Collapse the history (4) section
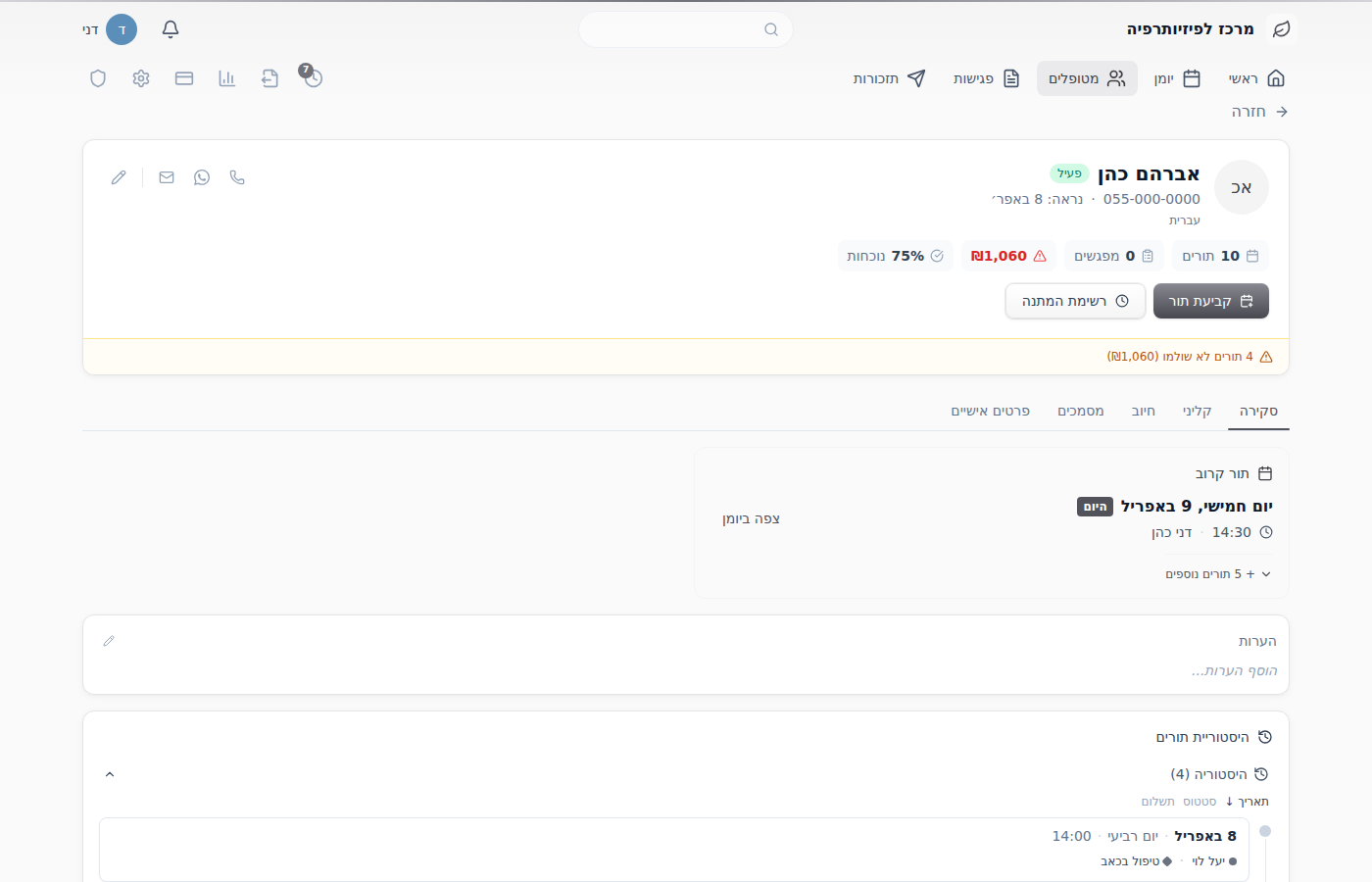 110,774
